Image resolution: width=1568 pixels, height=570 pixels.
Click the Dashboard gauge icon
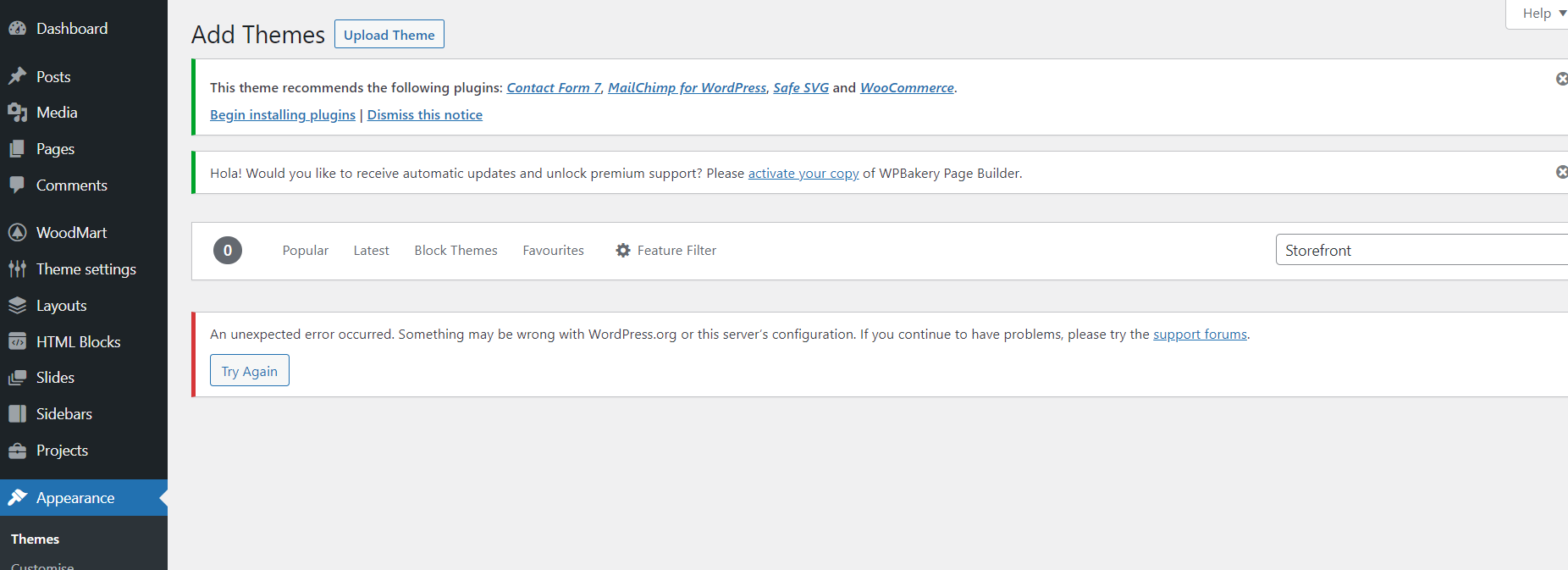pyautogui.click(x=17, y=29)
